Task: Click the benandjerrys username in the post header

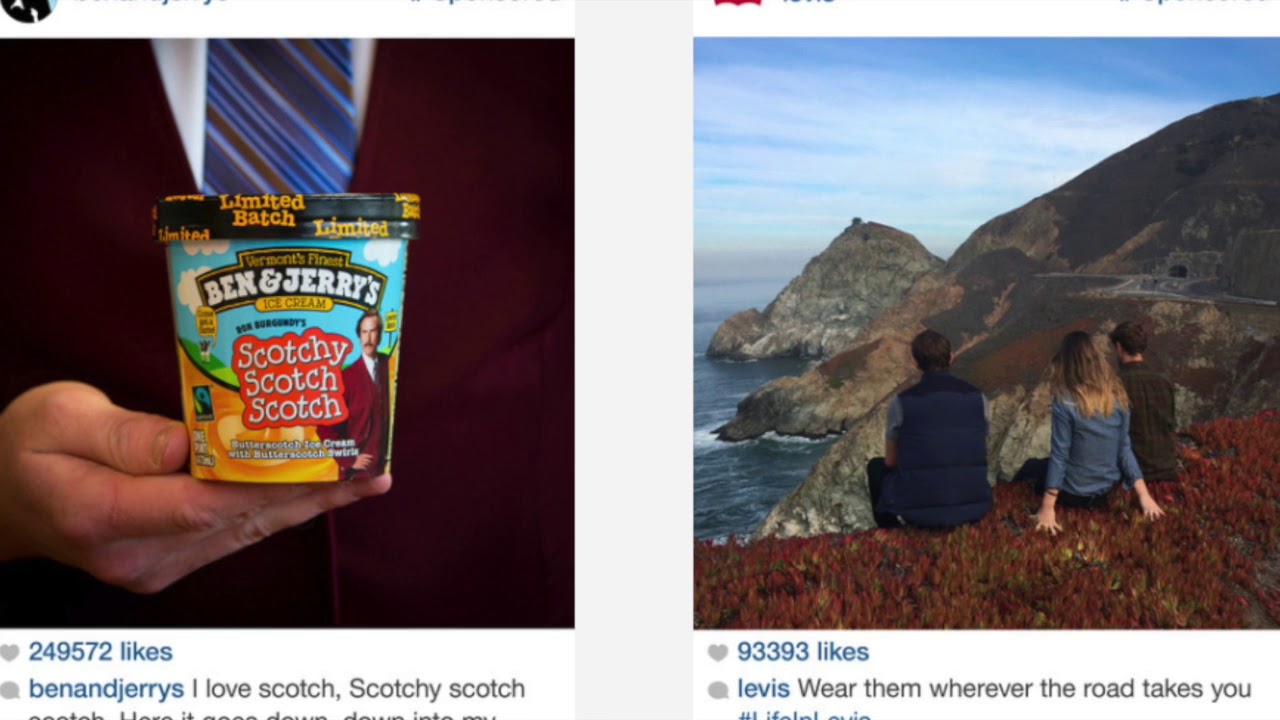Action: point(150,2)
